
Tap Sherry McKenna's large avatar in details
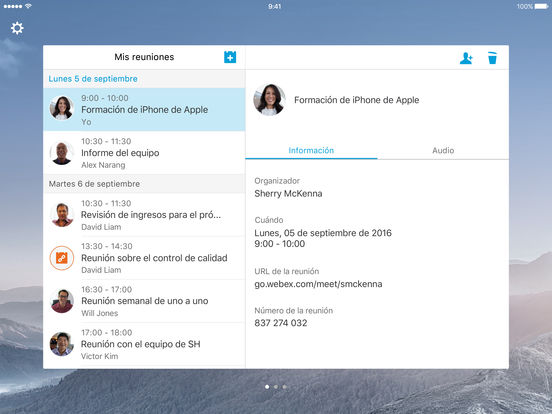269,100
